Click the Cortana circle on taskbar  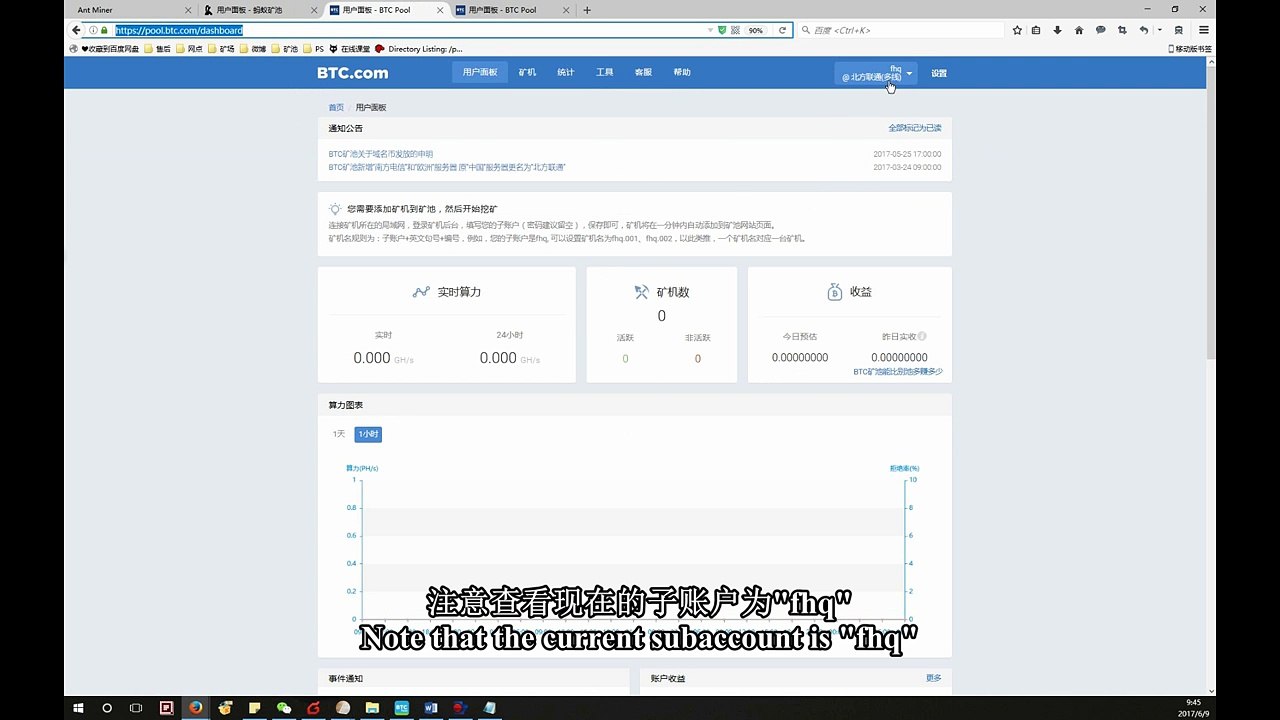pyautogui.click(x=107, y=708)
